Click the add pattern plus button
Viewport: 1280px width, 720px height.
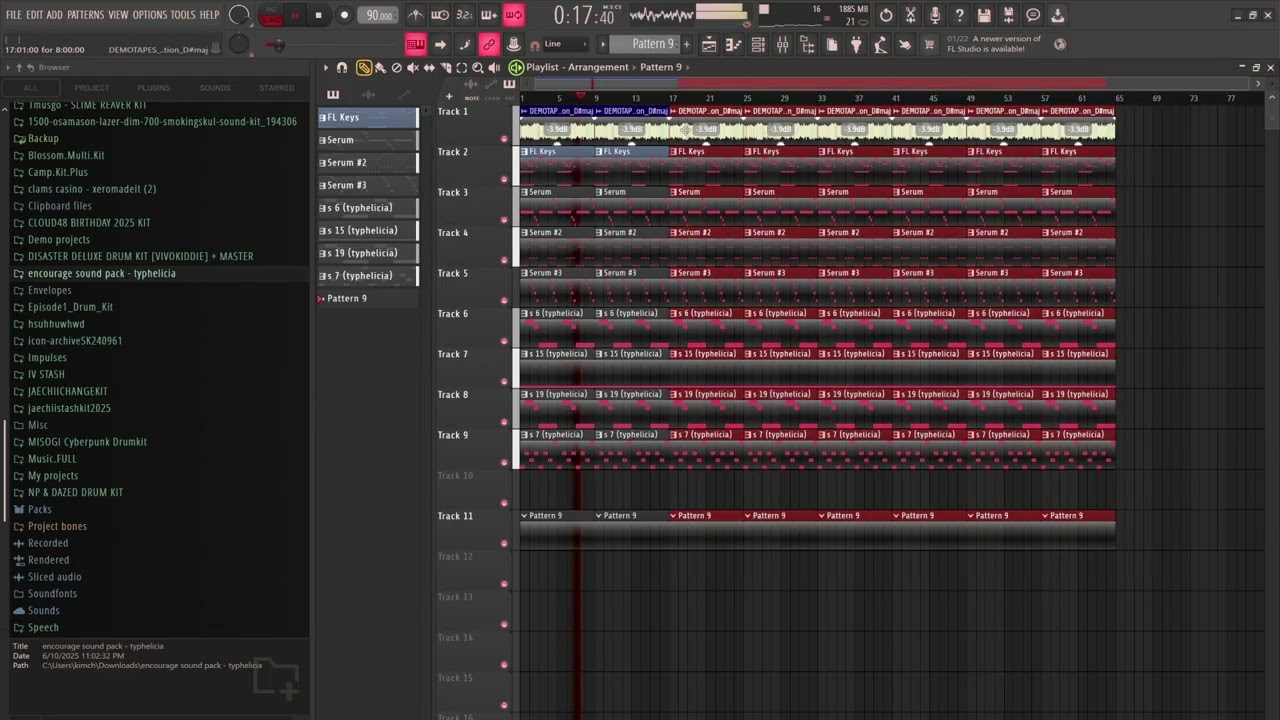point(686,44)
